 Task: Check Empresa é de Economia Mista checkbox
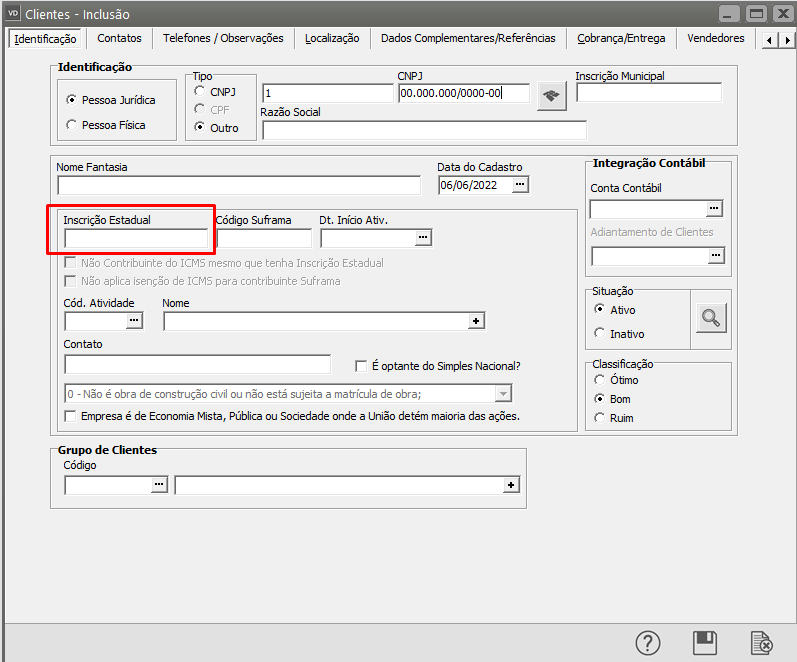pyautogui.click(x=71, y=416)
